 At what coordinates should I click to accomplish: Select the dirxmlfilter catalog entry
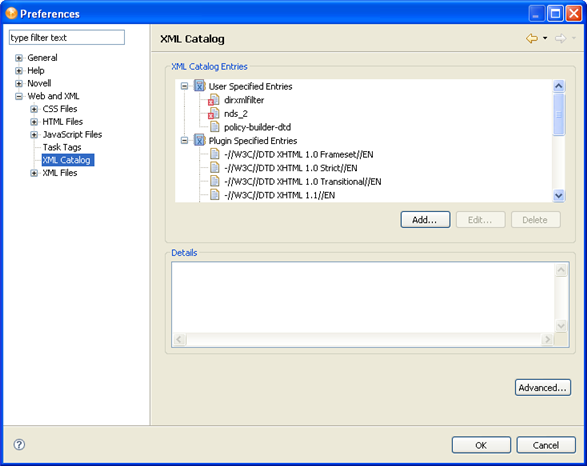[244, 100]
